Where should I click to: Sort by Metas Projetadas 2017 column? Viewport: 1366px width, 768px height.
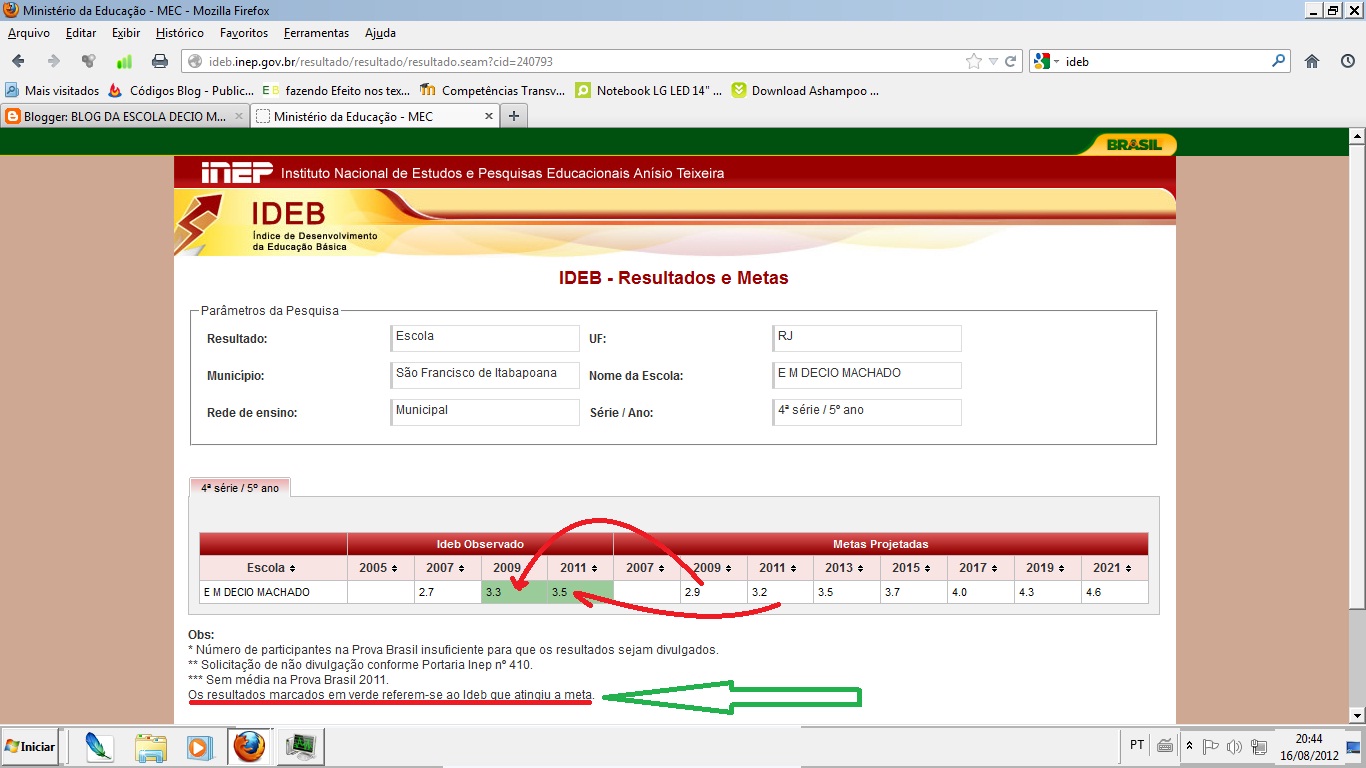[x=980, y=568]
